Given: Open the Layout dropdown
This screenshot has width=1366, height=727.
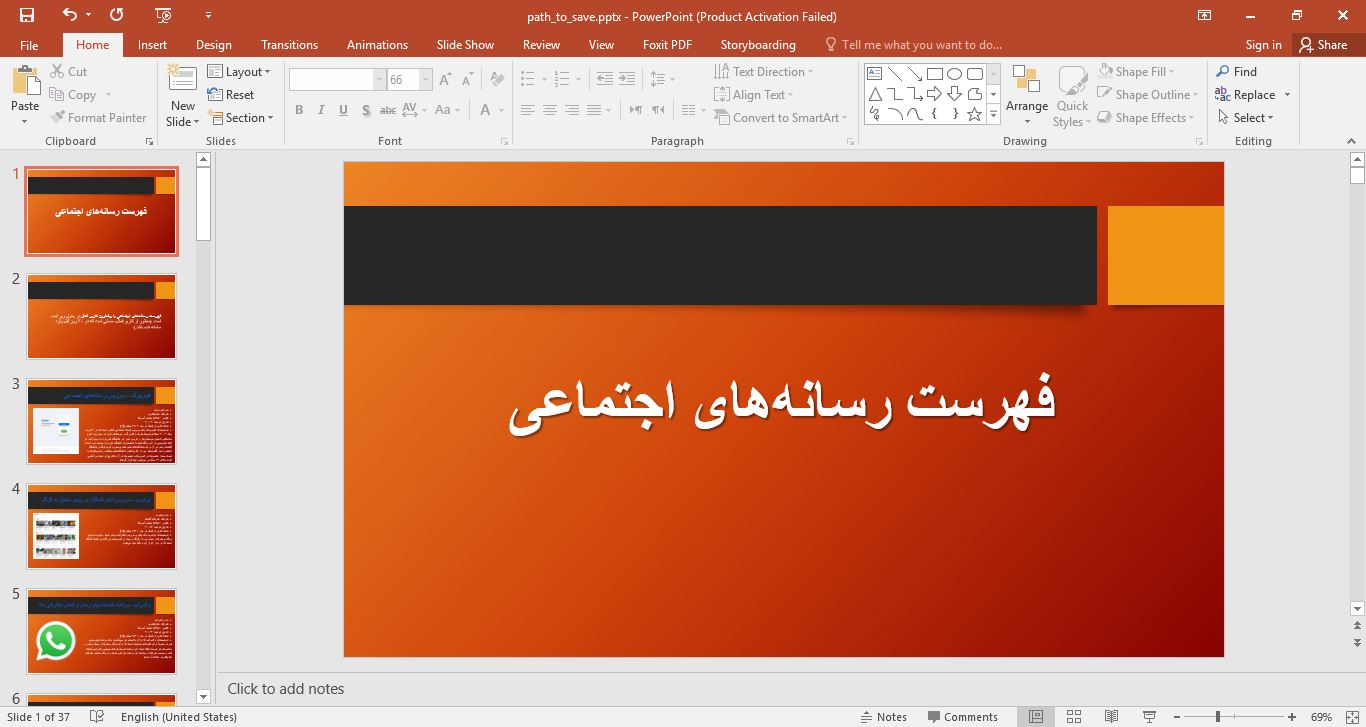Looking at the screenshot, I should click(x=239, y=72).
